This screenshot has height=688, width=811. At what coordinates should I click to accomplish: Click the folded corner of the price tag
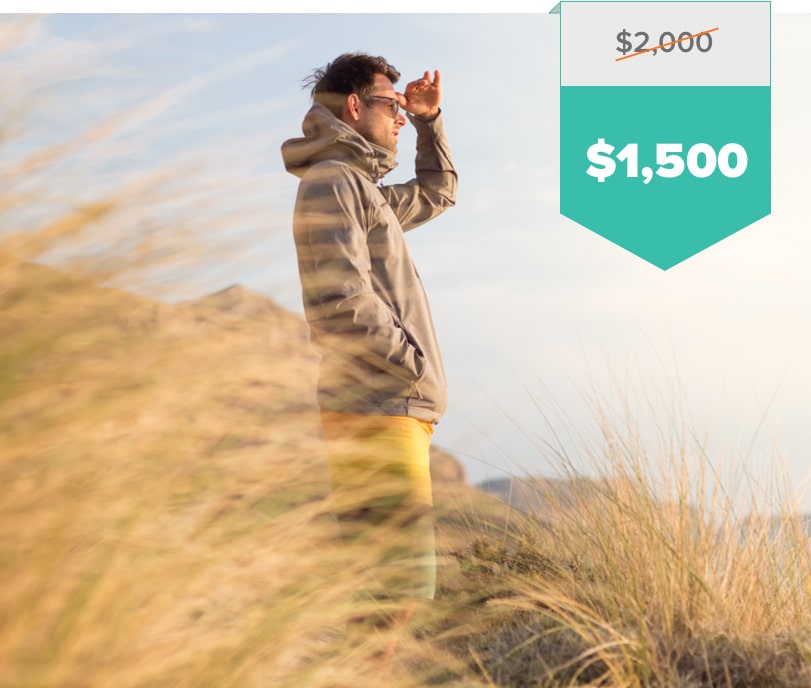point(555,8)
